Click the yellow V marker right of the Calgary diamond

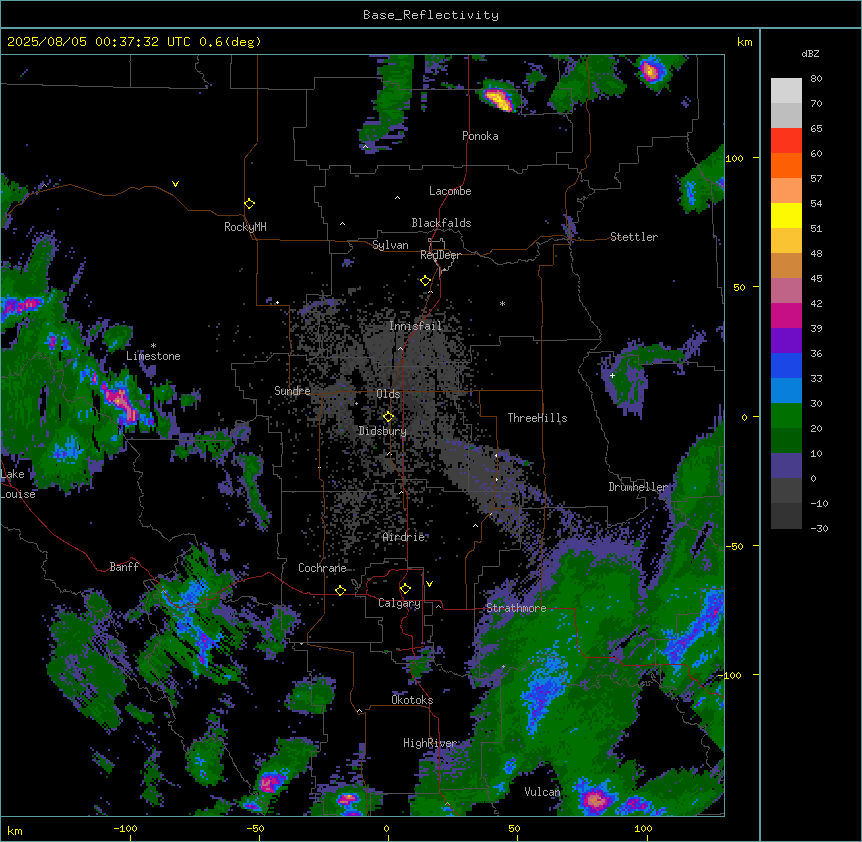click(429, 584)
